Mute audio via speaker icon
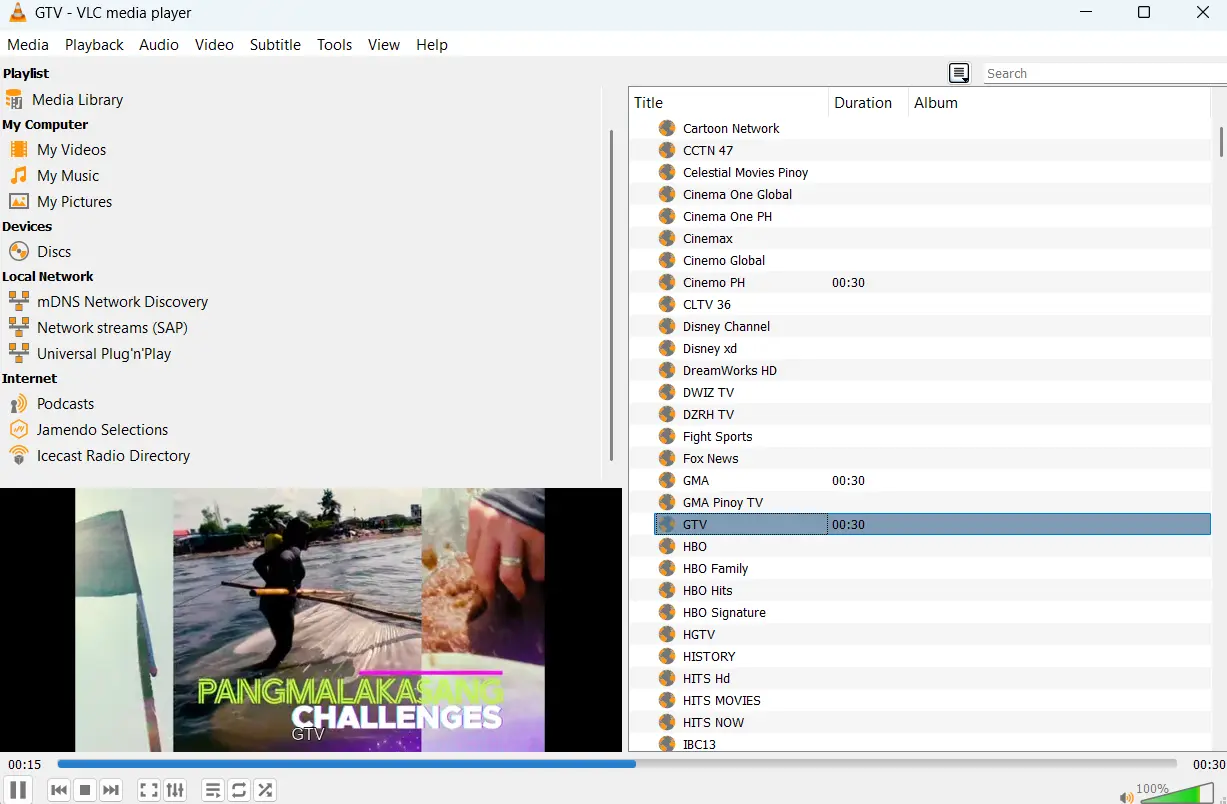 tap(1127, 797)
